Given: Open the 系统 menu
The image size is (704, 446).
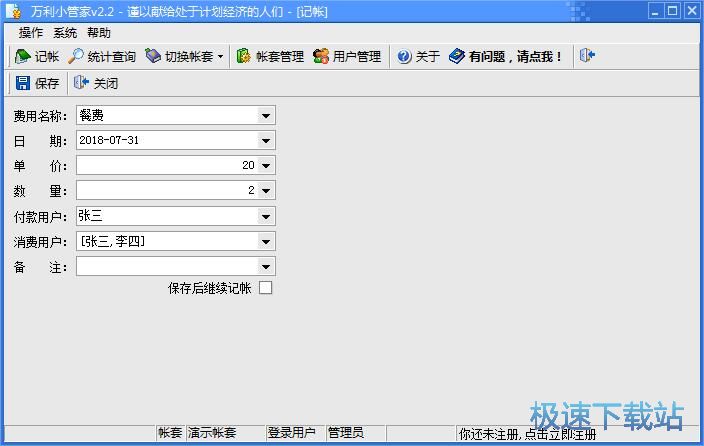Looking at the screenshot, I should (x=65, y=32).
